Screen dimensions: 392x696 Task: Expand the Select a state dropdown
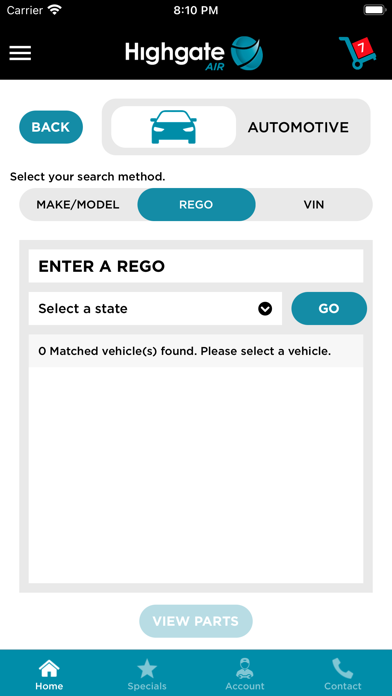(x=155, y=308)
